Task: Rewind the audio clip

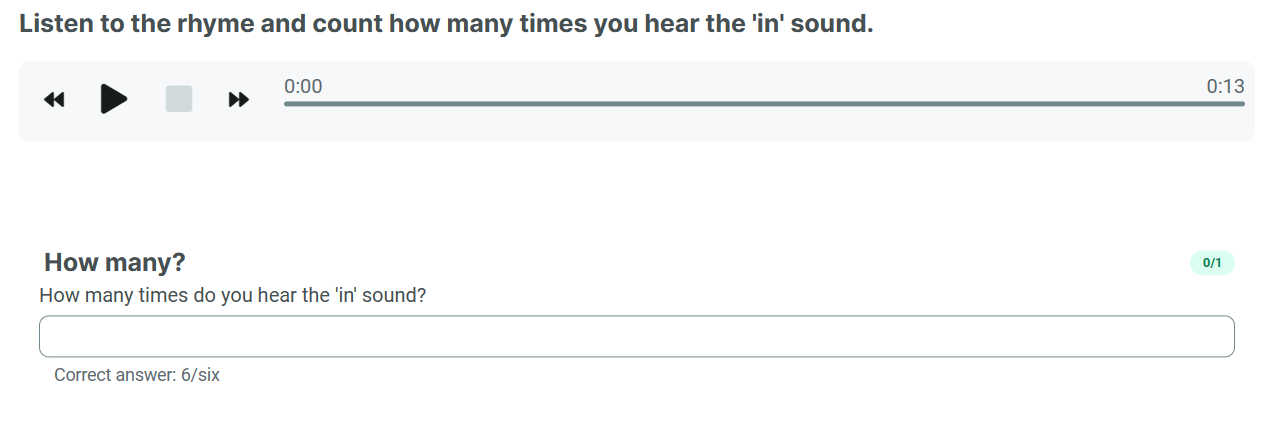Action: coord(55,99)
